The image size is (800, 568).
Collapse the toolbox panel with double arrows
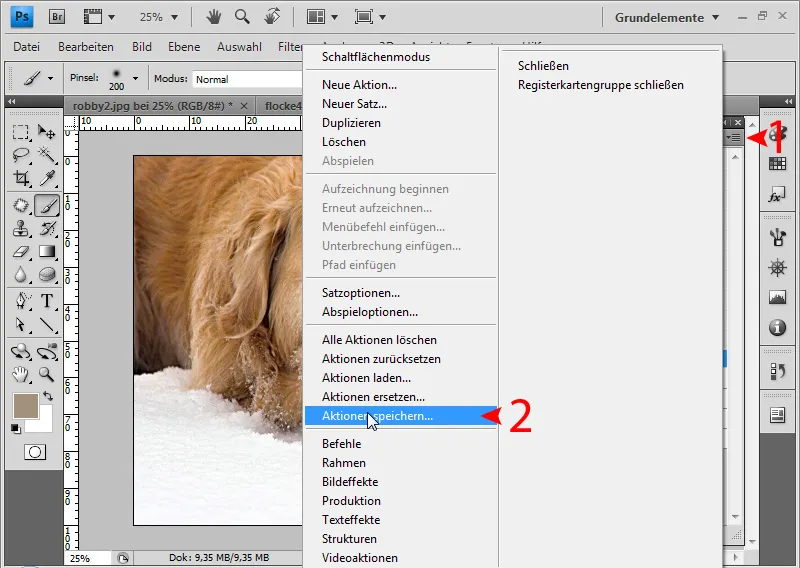(x=12, y=101)
